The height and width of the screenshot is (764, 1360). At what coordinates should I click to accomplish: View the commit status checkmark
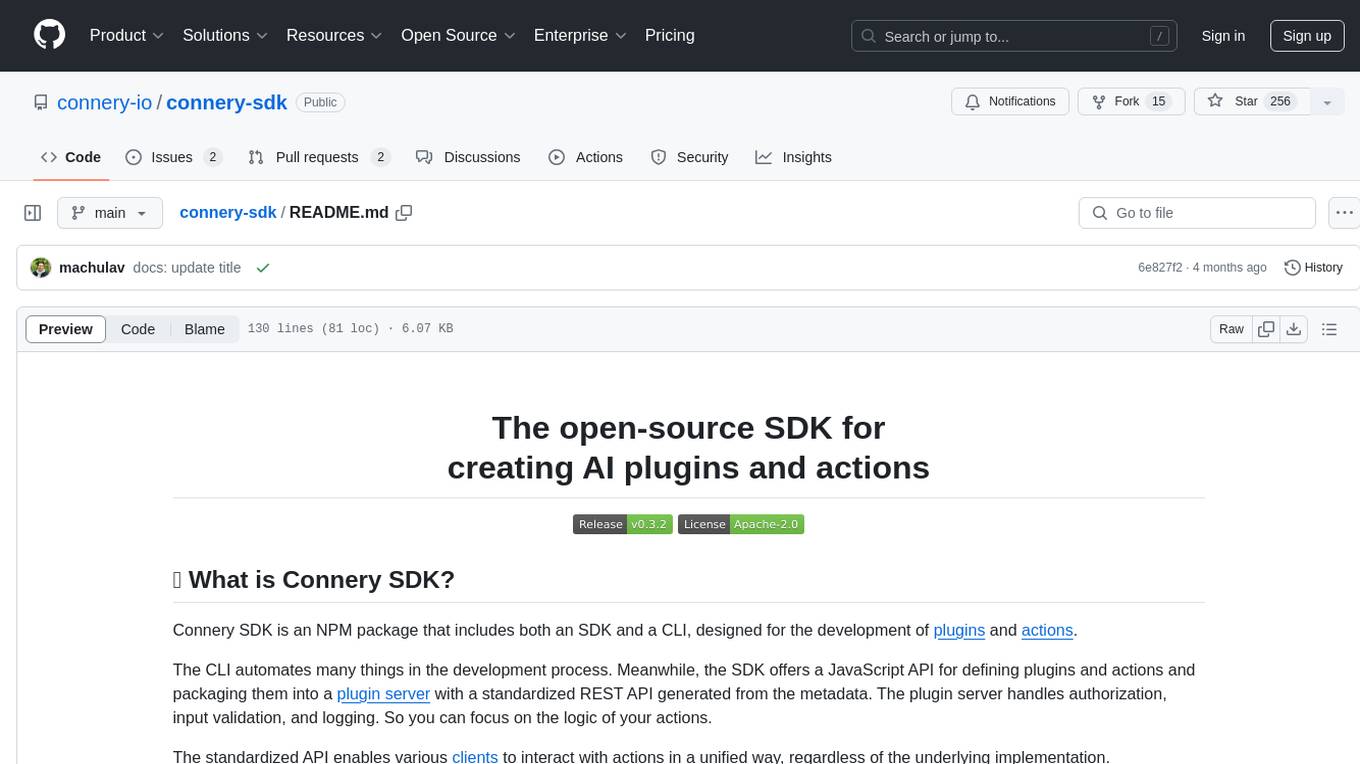(263, 268)
